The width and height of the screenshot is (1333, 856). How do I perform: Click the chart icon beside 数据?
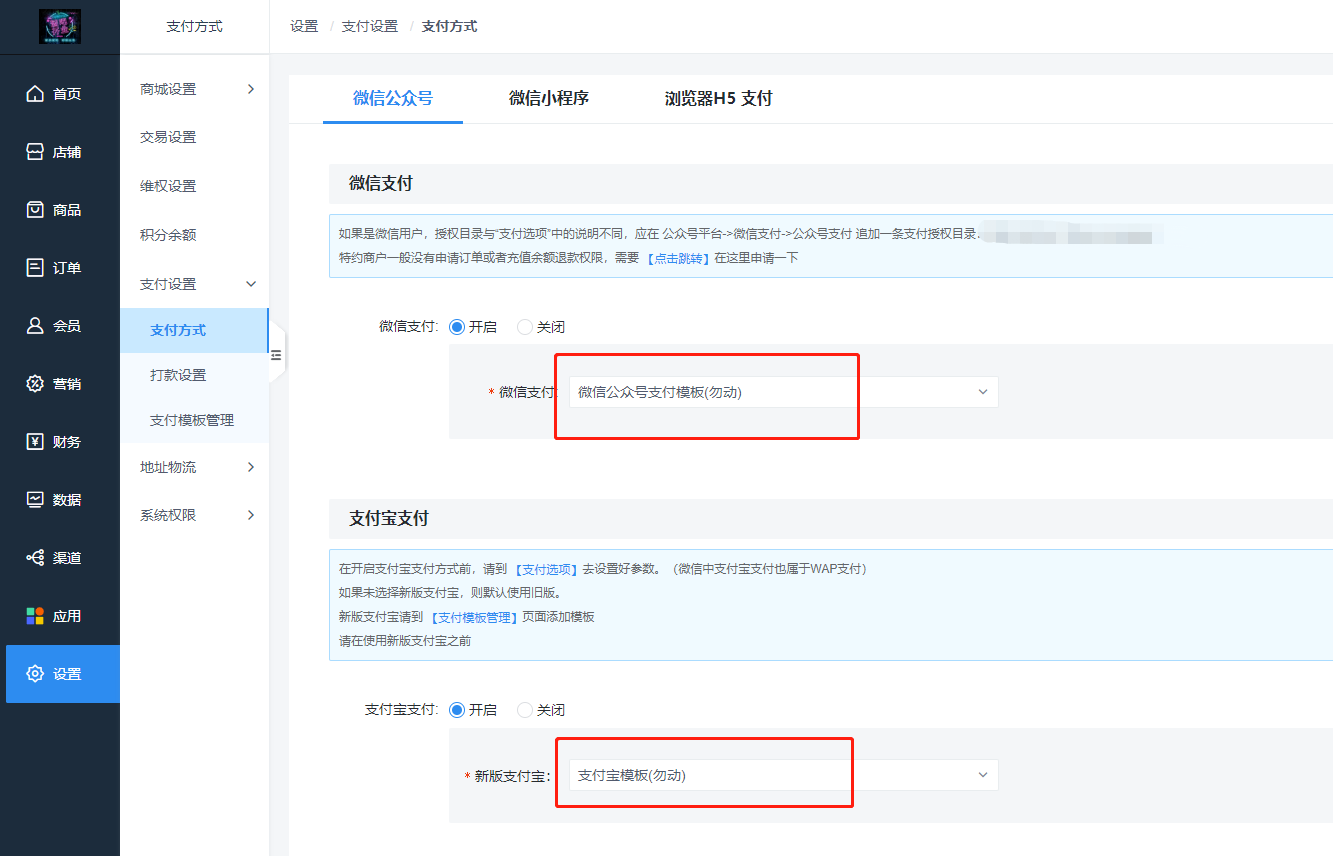35,500
